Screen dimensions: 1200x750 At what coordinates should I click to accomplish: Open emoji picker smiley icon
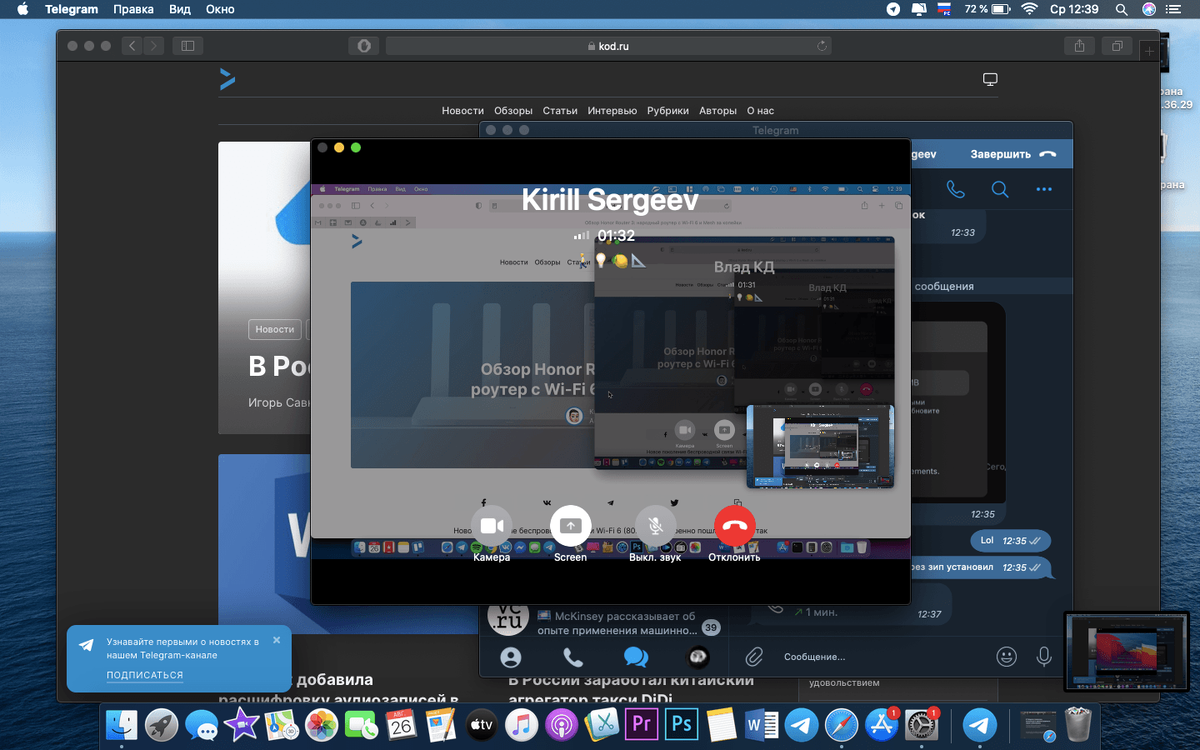(1006, 657)
